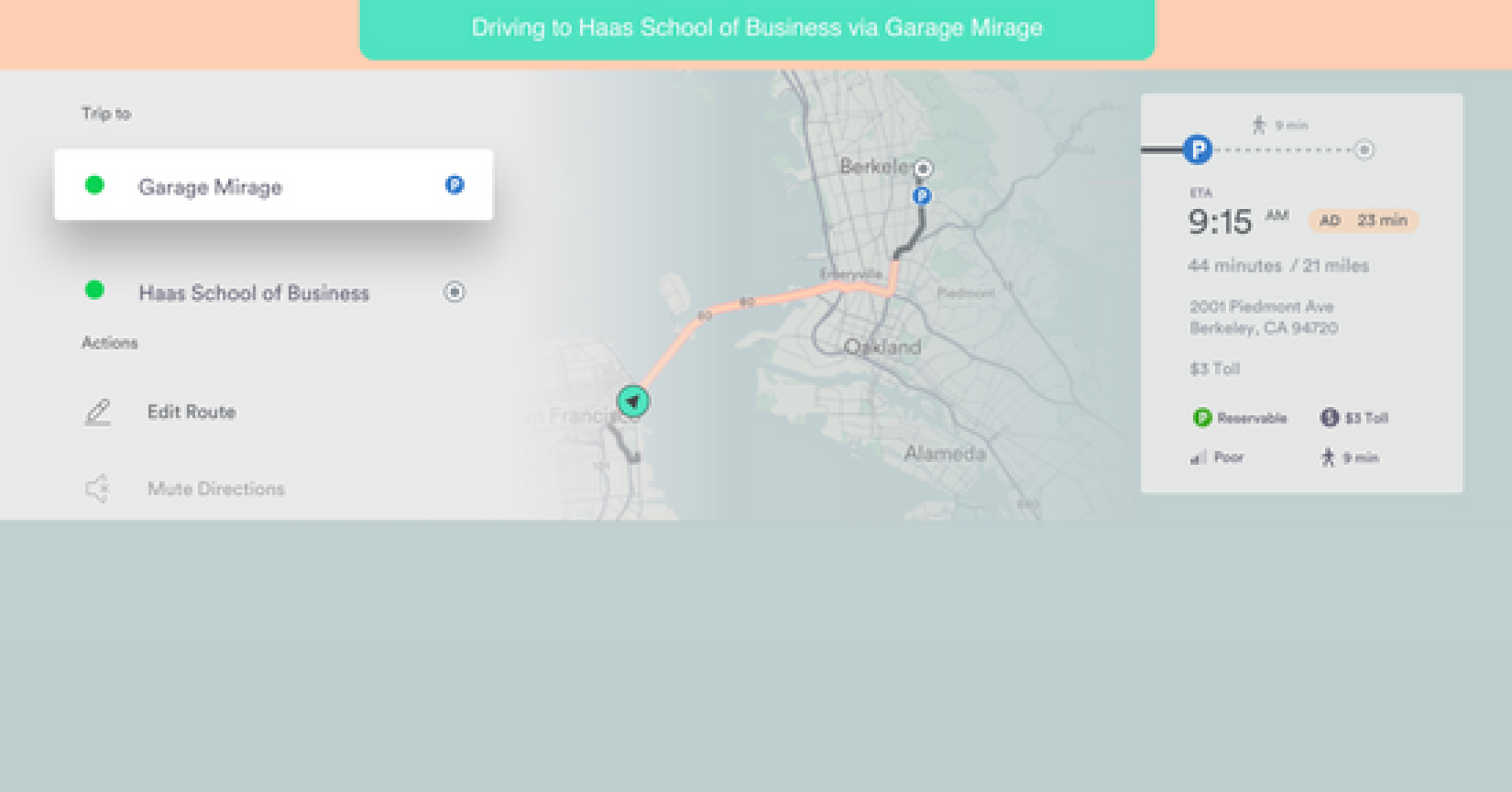Select the blue parking marker on the map
1512x792 pixels.
pyautogui.click(x=922, y=196)
